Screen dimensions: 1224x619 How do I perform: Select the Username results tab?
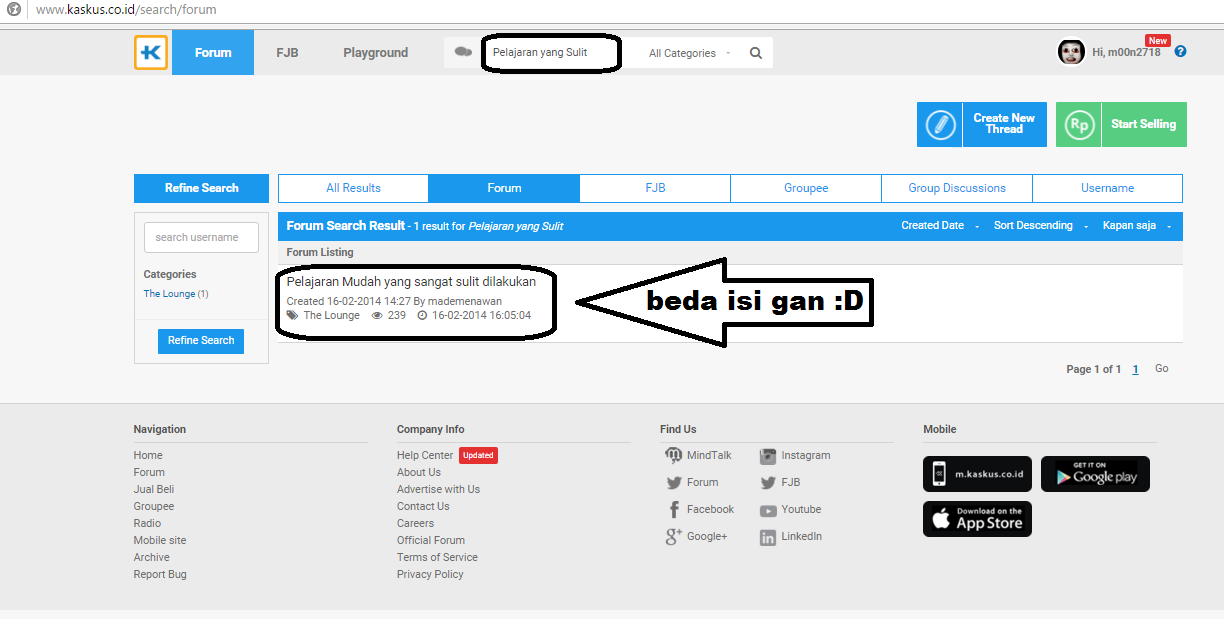coord(1107,188)
